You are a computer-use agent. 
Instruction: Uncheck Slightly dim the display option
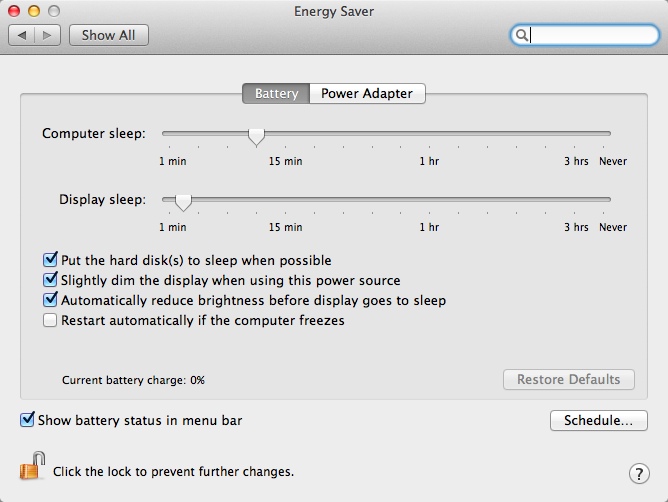pyautogui.click(x=51, y=280)
